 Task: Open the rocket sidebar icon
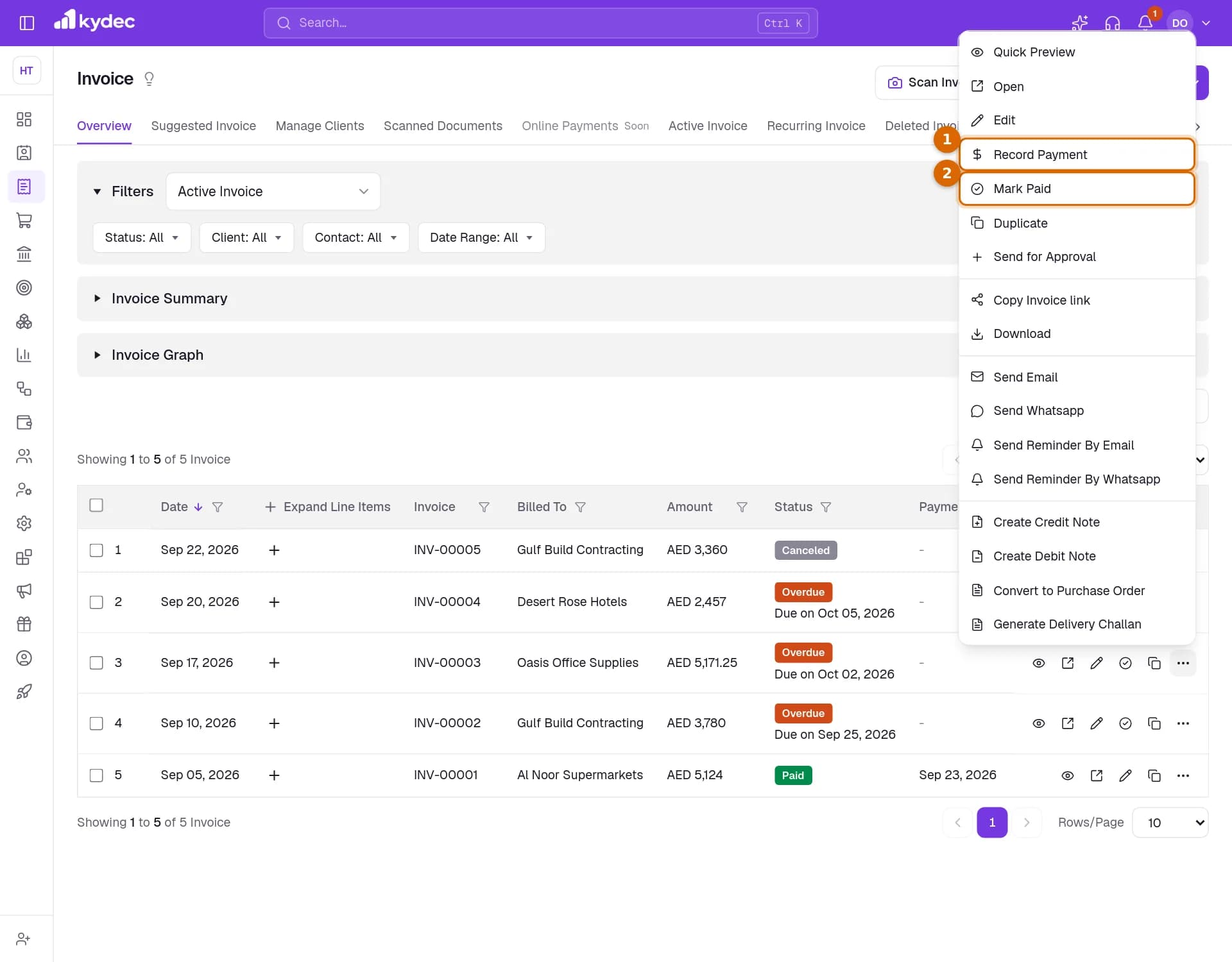[x=24, y=691]
